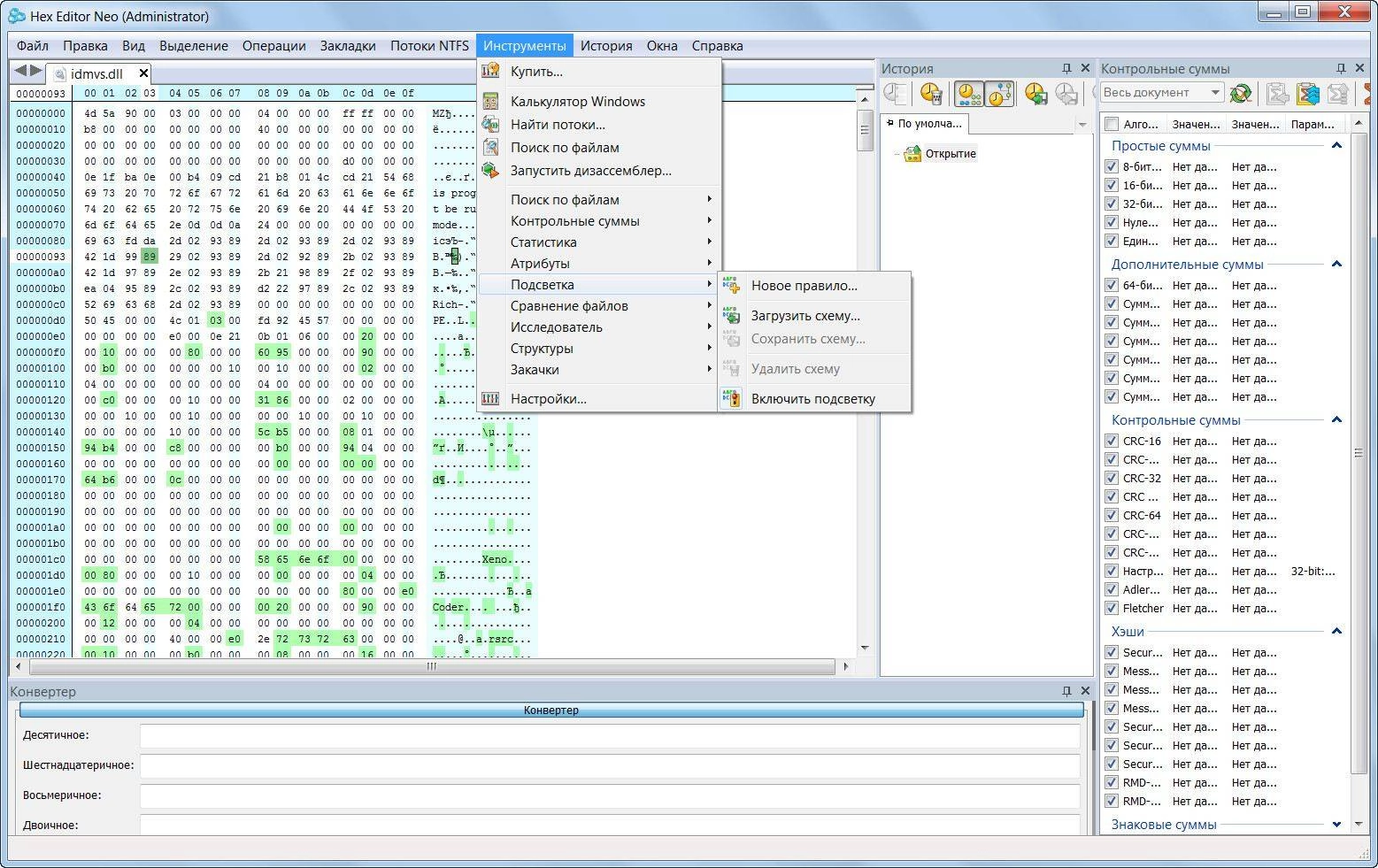Toggle the Алго... header select-all checkbox
This screenshot has height=868, width=1378.
tap(1112, 124)
